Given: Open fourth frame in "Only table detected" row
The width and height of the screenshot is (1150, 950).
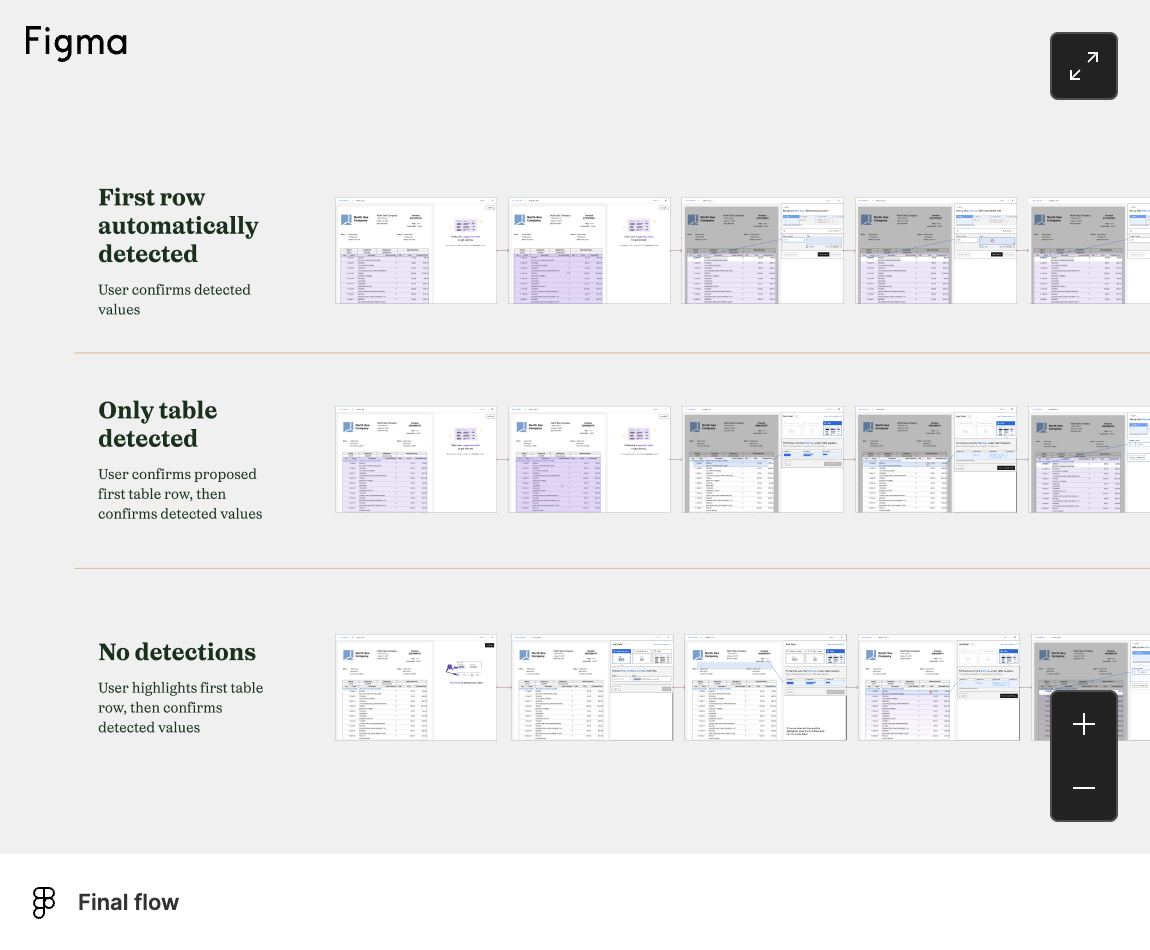Looking at the screenshot, I should coord(936,460).
